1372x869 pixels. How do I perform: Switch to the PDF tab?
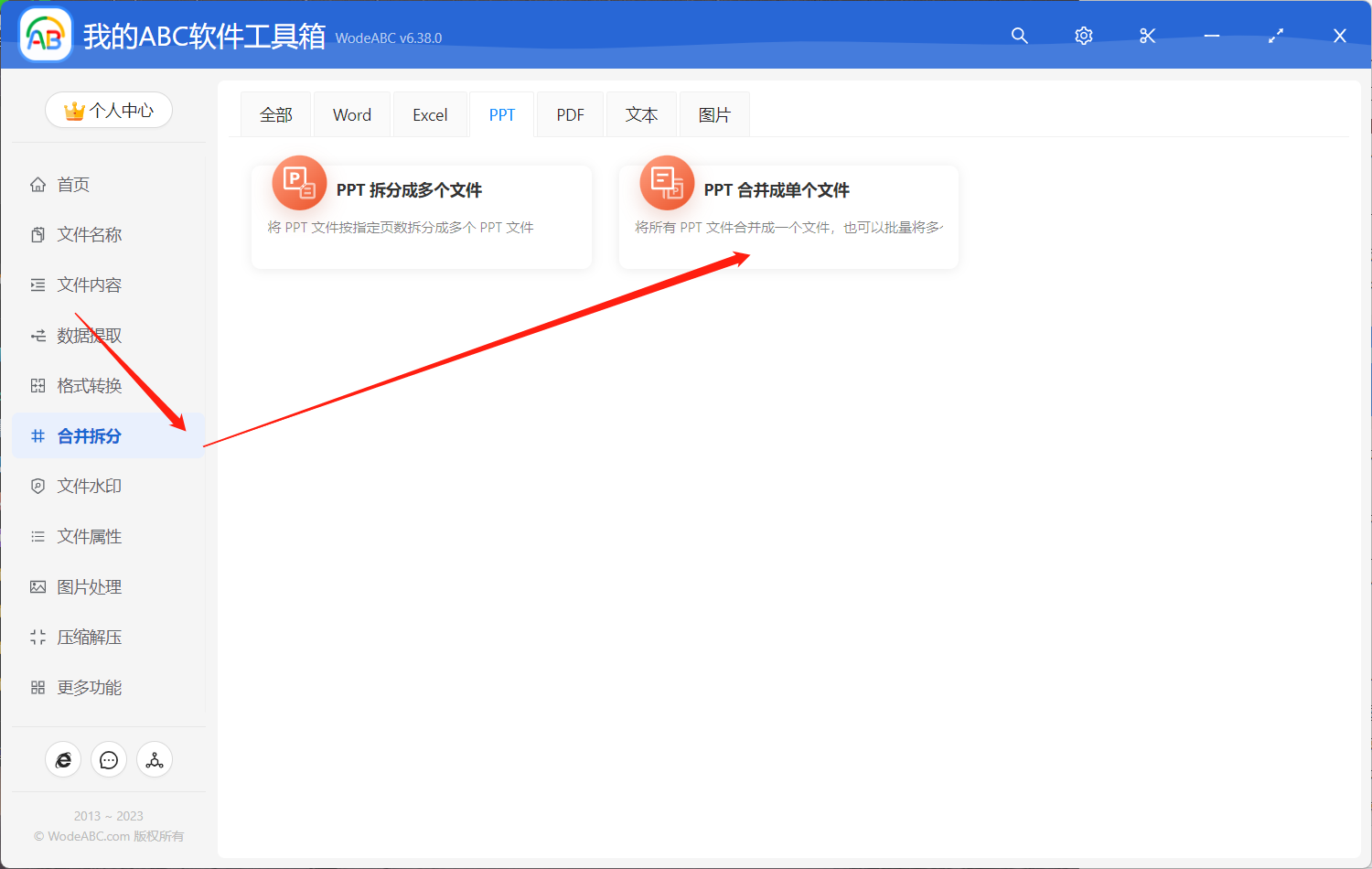569,113
